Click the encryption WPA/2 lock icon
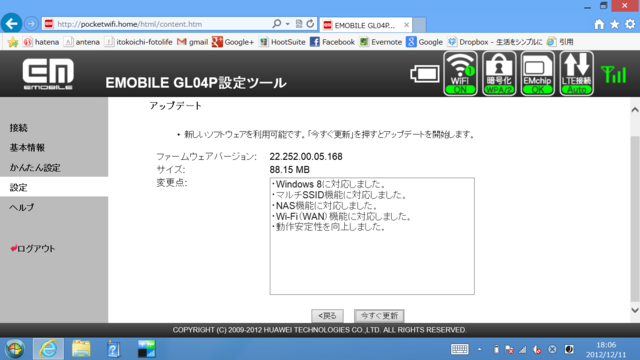Screen dimensions: 640x360 click(499, 73)
